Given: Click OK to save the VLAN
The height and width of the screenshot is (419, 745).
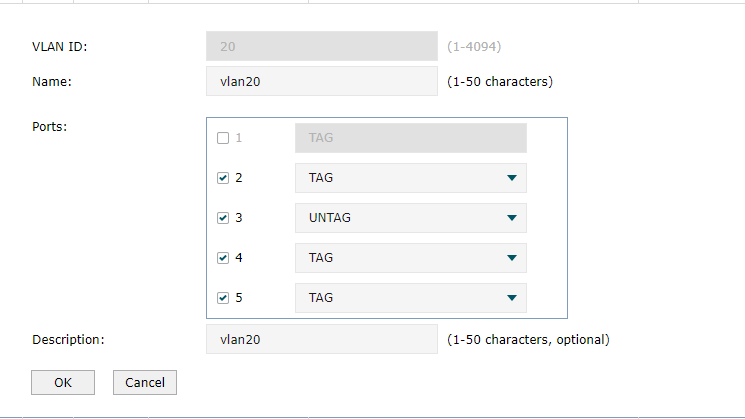Looking at the screenshot, I should click(63, 382).
